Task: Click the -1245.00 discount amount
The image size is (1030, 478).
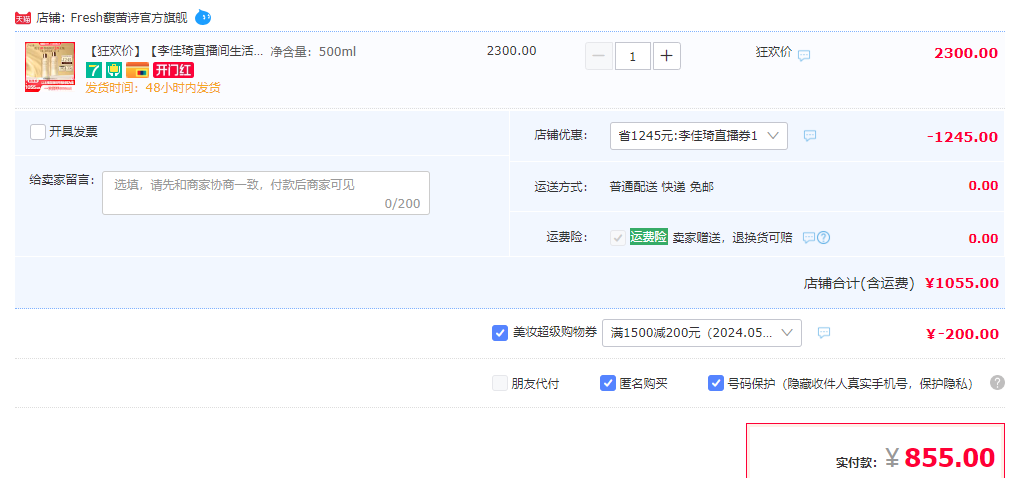Action: [962, 137]
